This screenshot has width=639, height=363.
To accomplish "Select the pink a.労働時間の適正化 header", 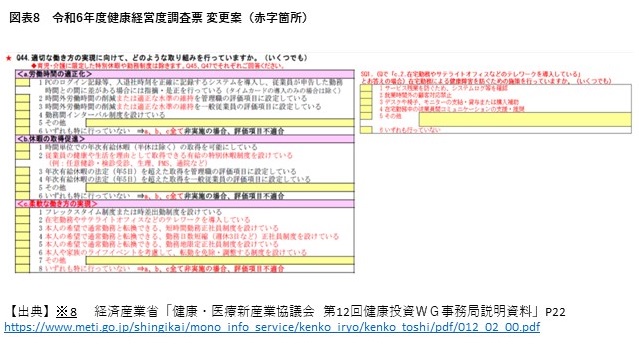I will (185, 74).
